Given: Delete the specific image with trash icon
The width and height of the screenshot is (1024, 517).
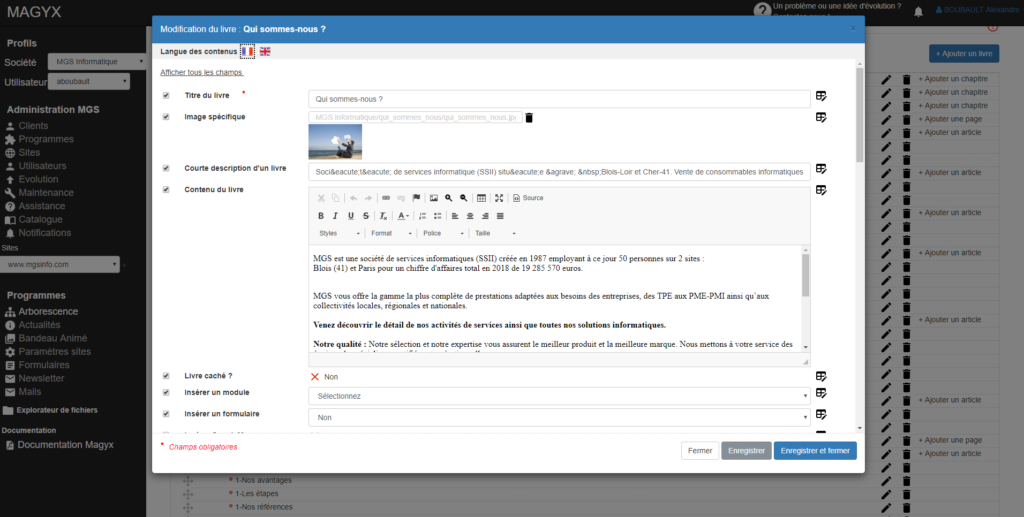Looking at the screenshot, I should pos(529,118).
